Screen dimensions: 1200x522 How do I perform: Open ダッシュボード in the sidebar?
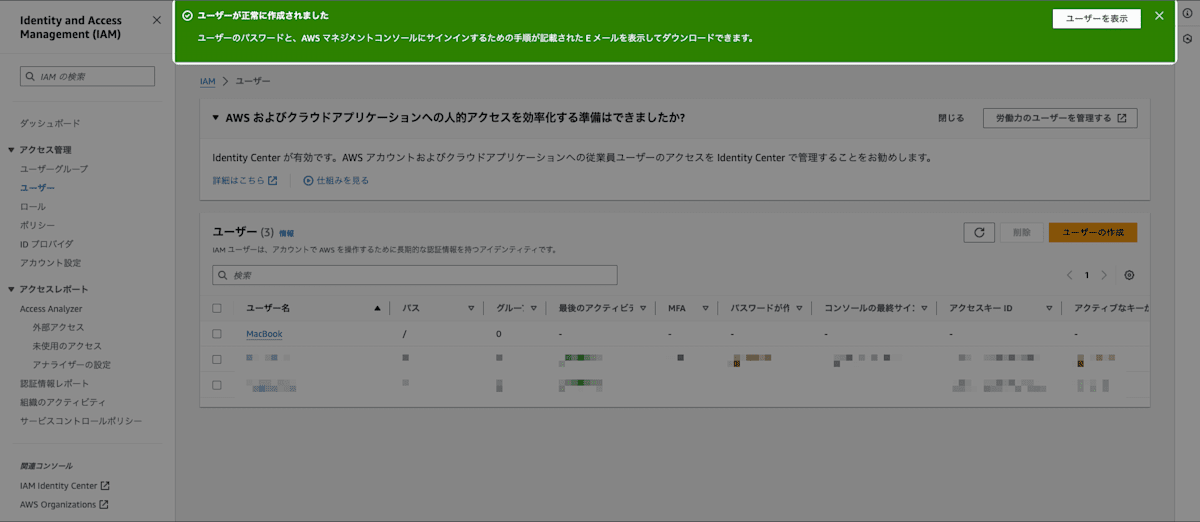pyautogui.click(x=50, y=123)
